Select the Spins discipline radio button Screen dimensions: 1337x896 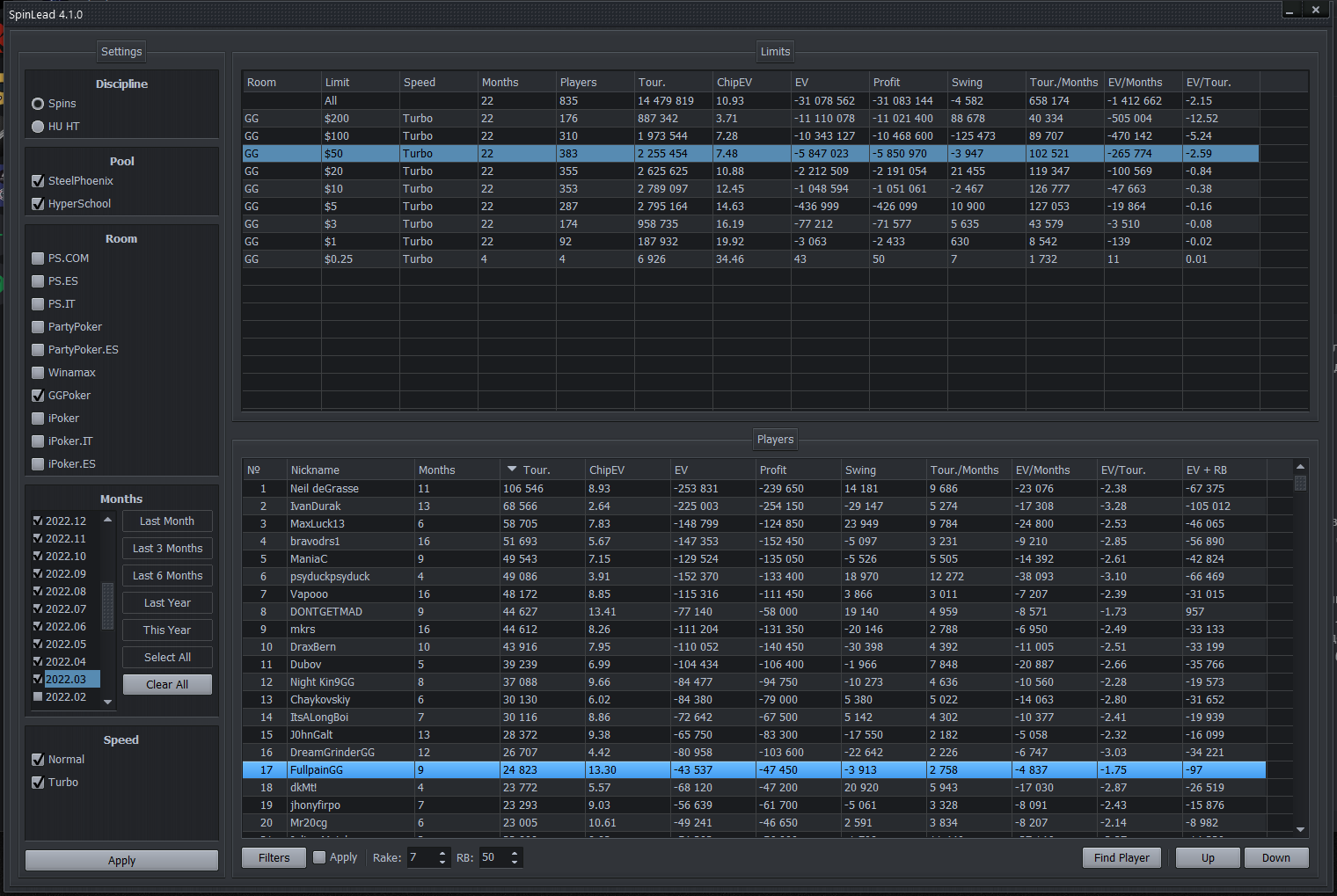point(38,104)
